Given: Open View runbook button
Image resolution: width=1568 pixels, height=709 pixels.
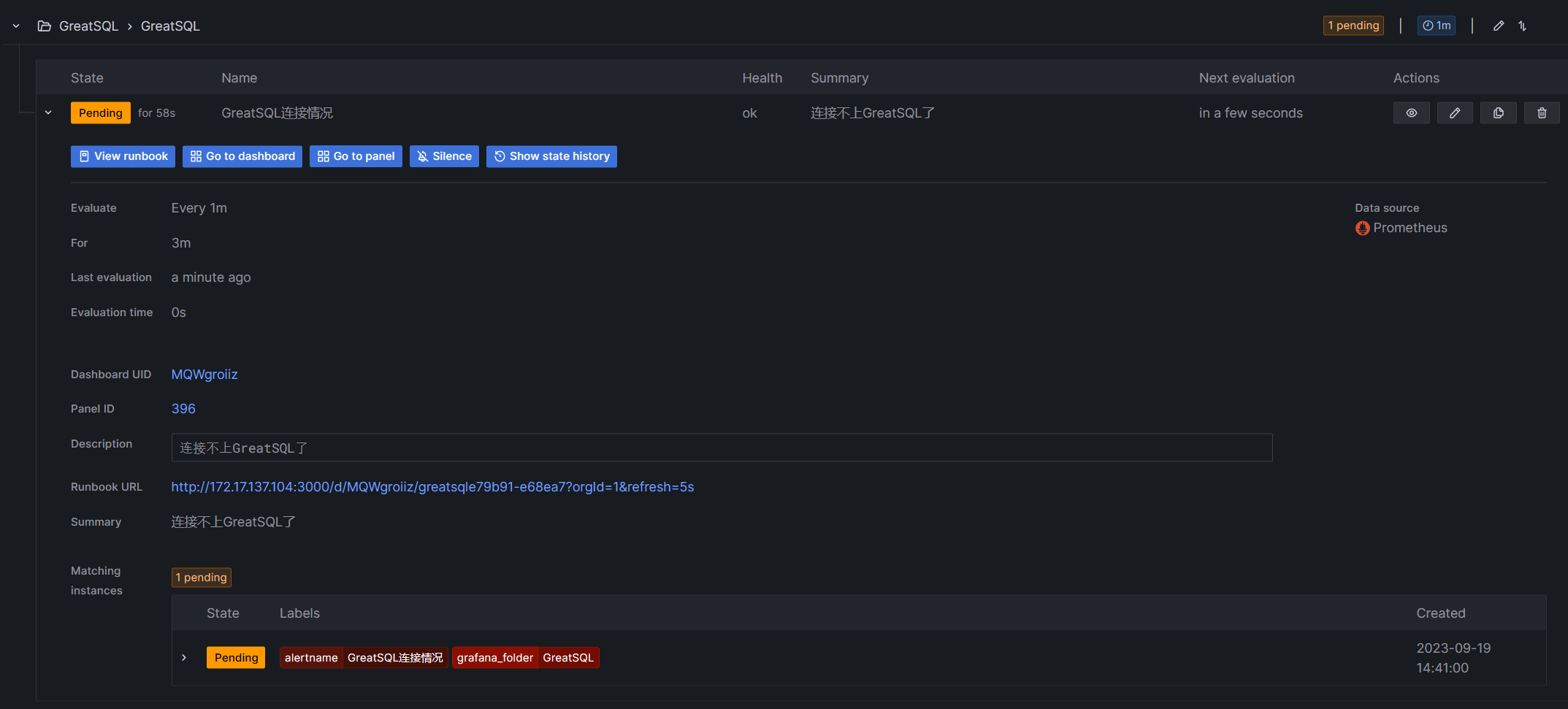Looking at the screenshot, I should 123,156.
